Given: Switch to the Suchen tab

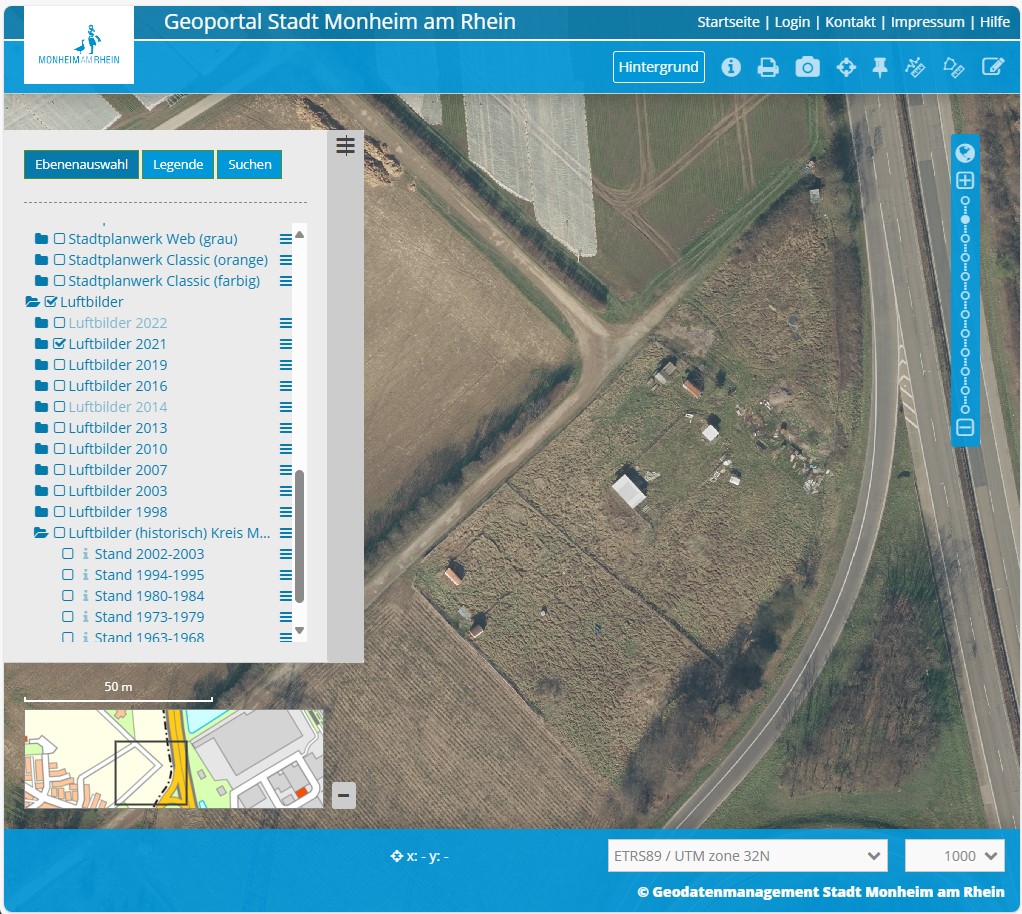Looking at the screenshot, I should [250, 164].
